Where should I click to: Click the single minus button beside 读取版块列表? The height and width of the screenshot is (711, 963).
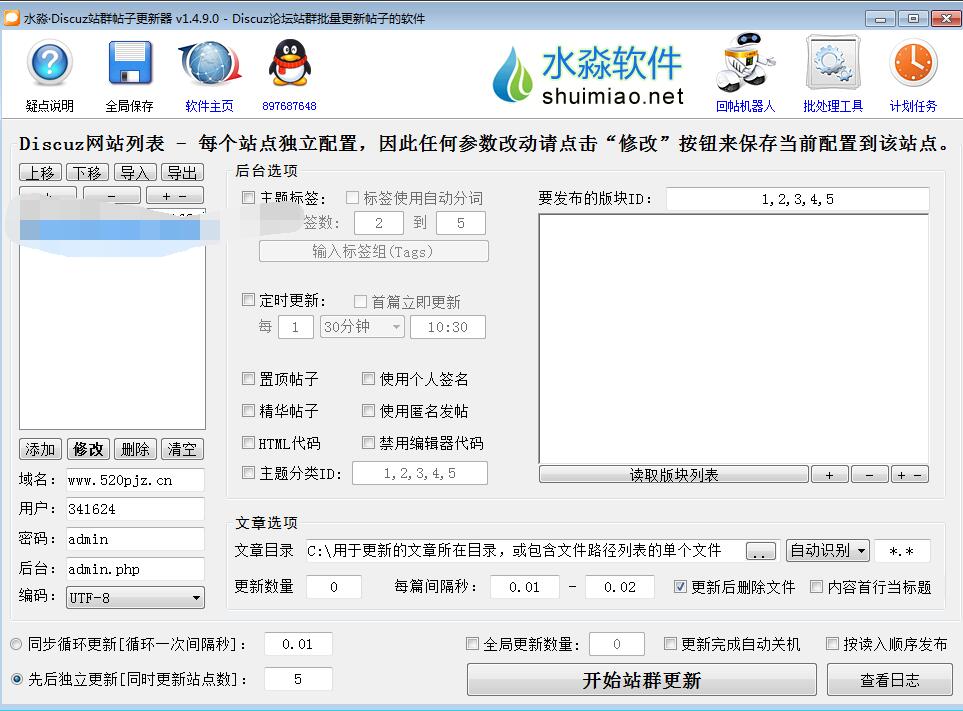(x=870, y=475)
